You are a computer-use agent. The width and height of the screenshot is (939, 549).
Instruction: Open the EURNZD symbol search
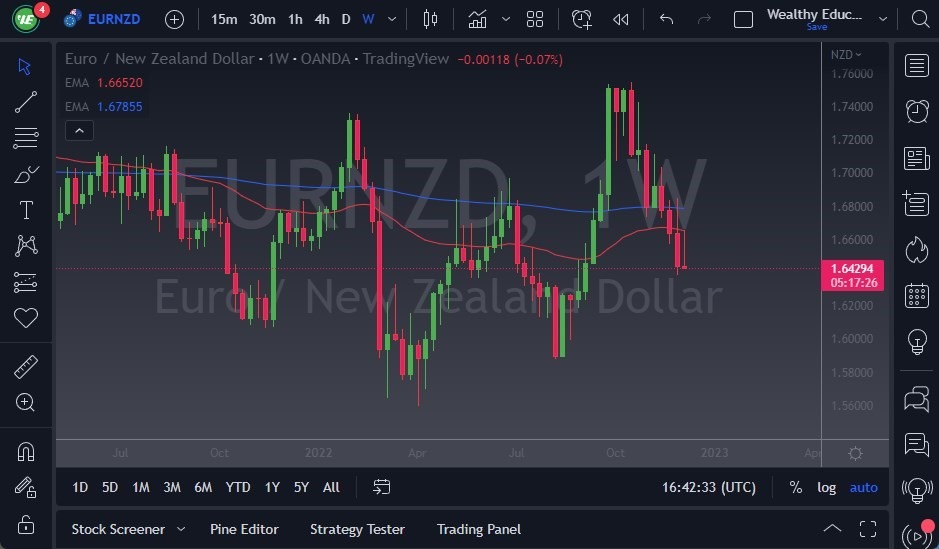[x=103, y=19]
